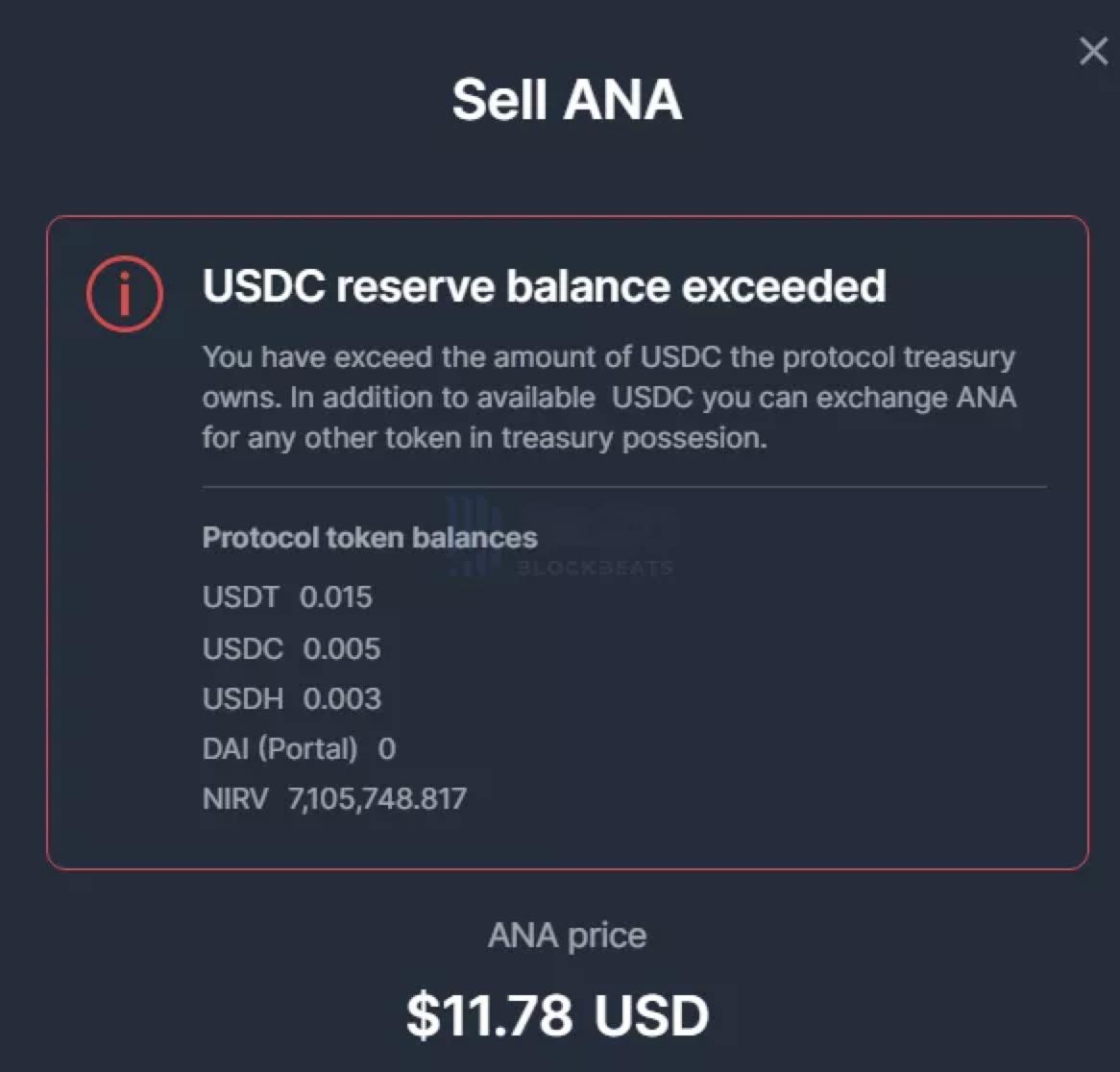Viewport: 1120px width, 1072px height.
Task: Click the DAI (Portal) balance 0
Action: point(387,748)
